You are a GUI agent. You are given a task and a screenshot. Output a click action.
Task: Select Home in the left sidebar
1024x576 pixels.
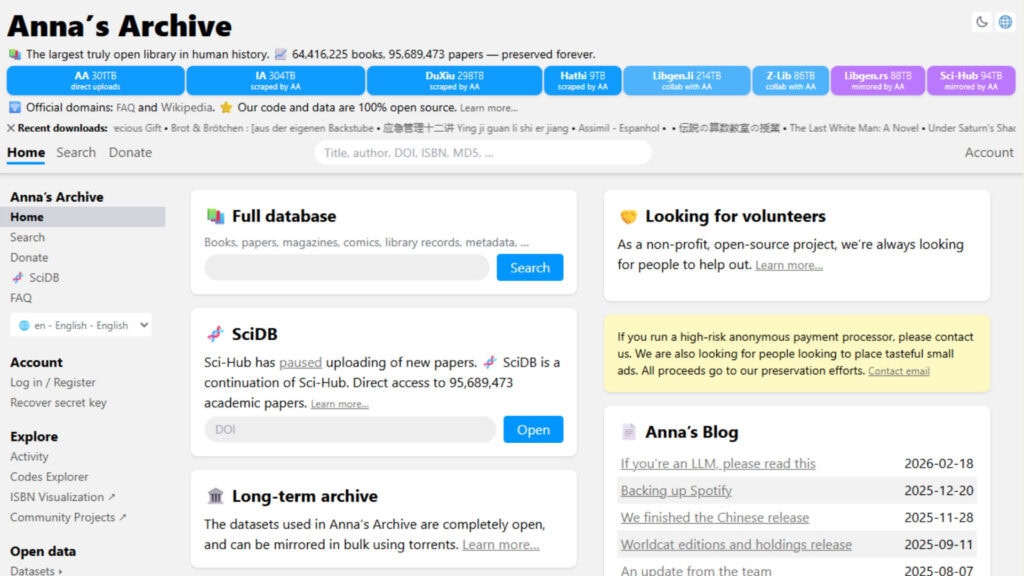click(x=82, y=217)
